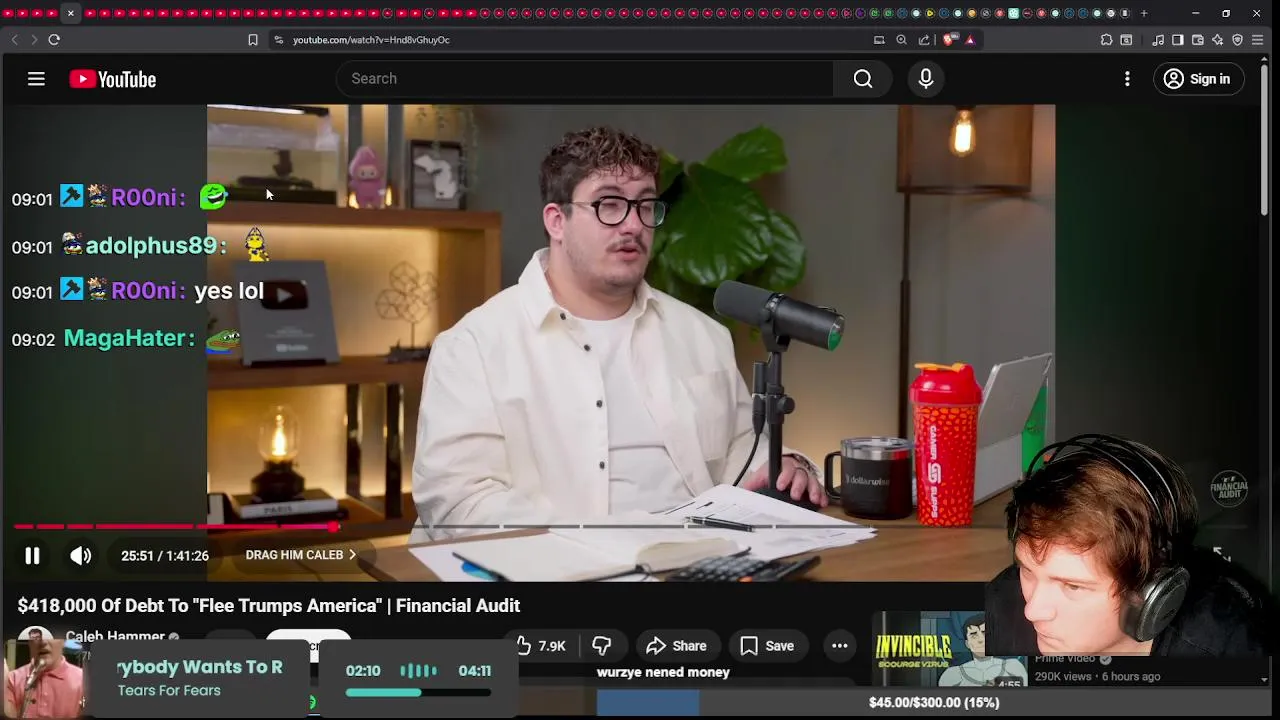Image resolution: width=1280 pixels, height=720 pixels.
Task: Open the YouTube hamburger guide menu
Action: (x=36, y=79)
